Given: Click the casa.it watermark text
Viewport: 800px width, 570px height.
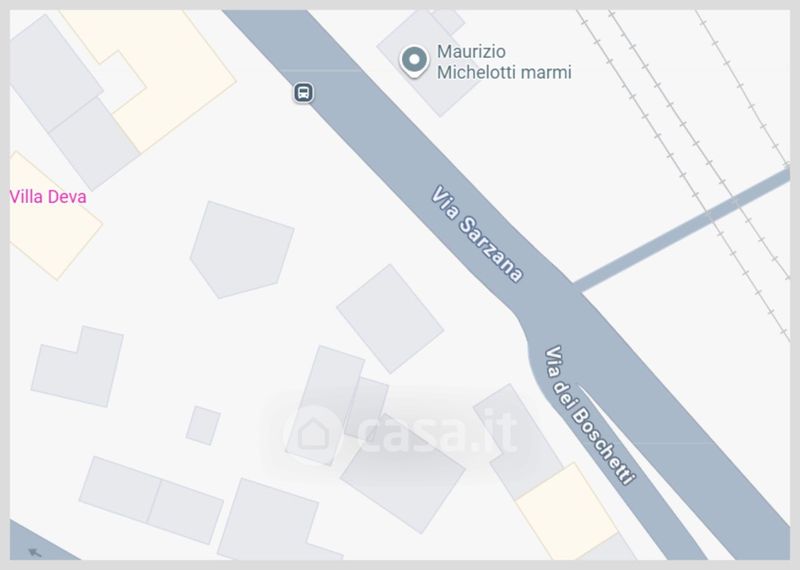Looking at the screenshot, I should (437, 432).
